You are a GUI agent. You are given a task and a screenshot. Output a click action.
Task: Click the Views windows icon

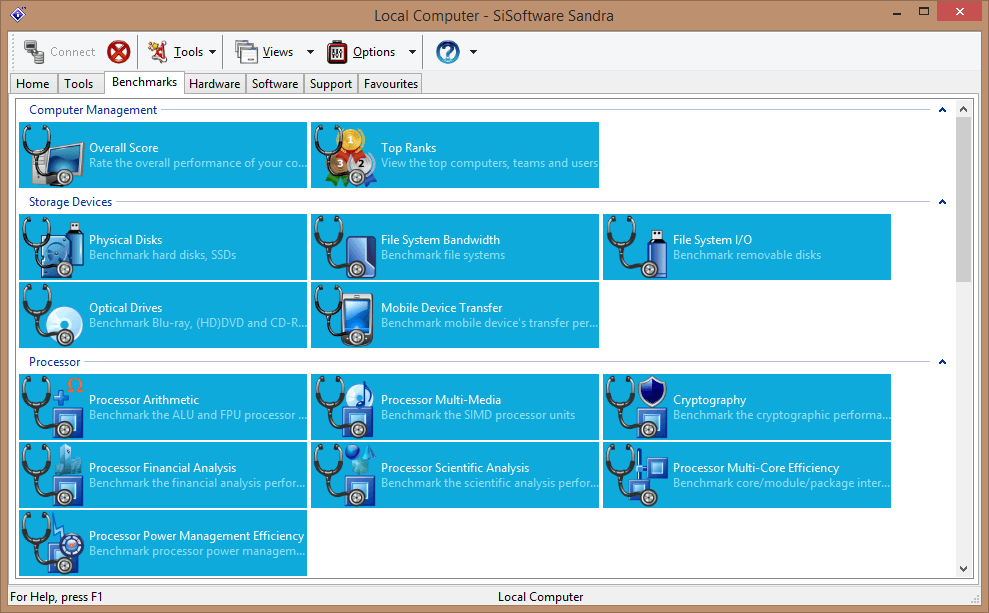pos(246,52)
